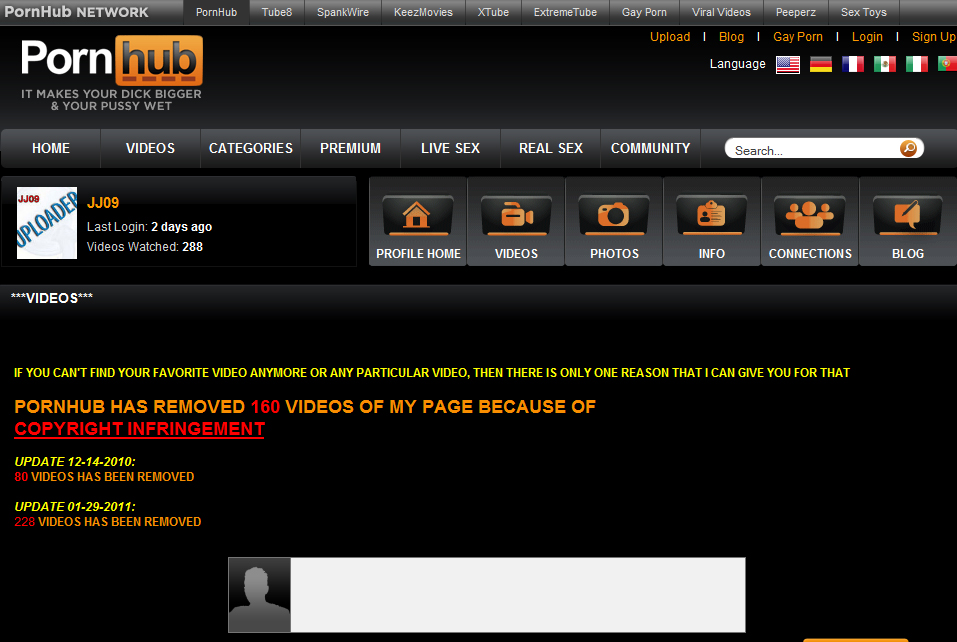Open the CATEGORIES nav tab
Viewport: 957px width, 642px height.
coord(251,148)
